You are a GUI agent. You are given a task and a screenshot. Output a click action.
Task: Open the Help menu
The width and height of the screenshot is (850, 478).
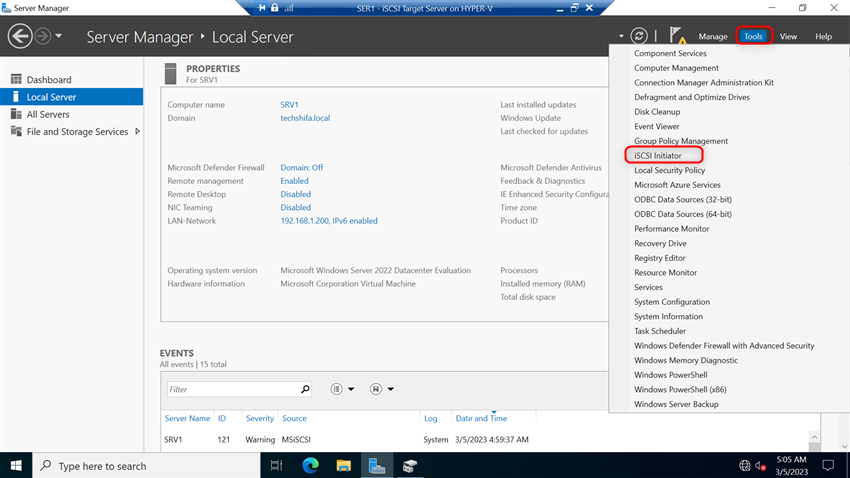[823, 36]
